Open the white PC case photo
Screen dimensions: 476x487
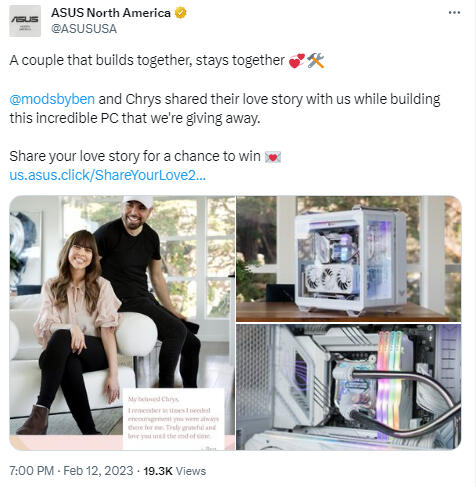[x=349, y=259]
